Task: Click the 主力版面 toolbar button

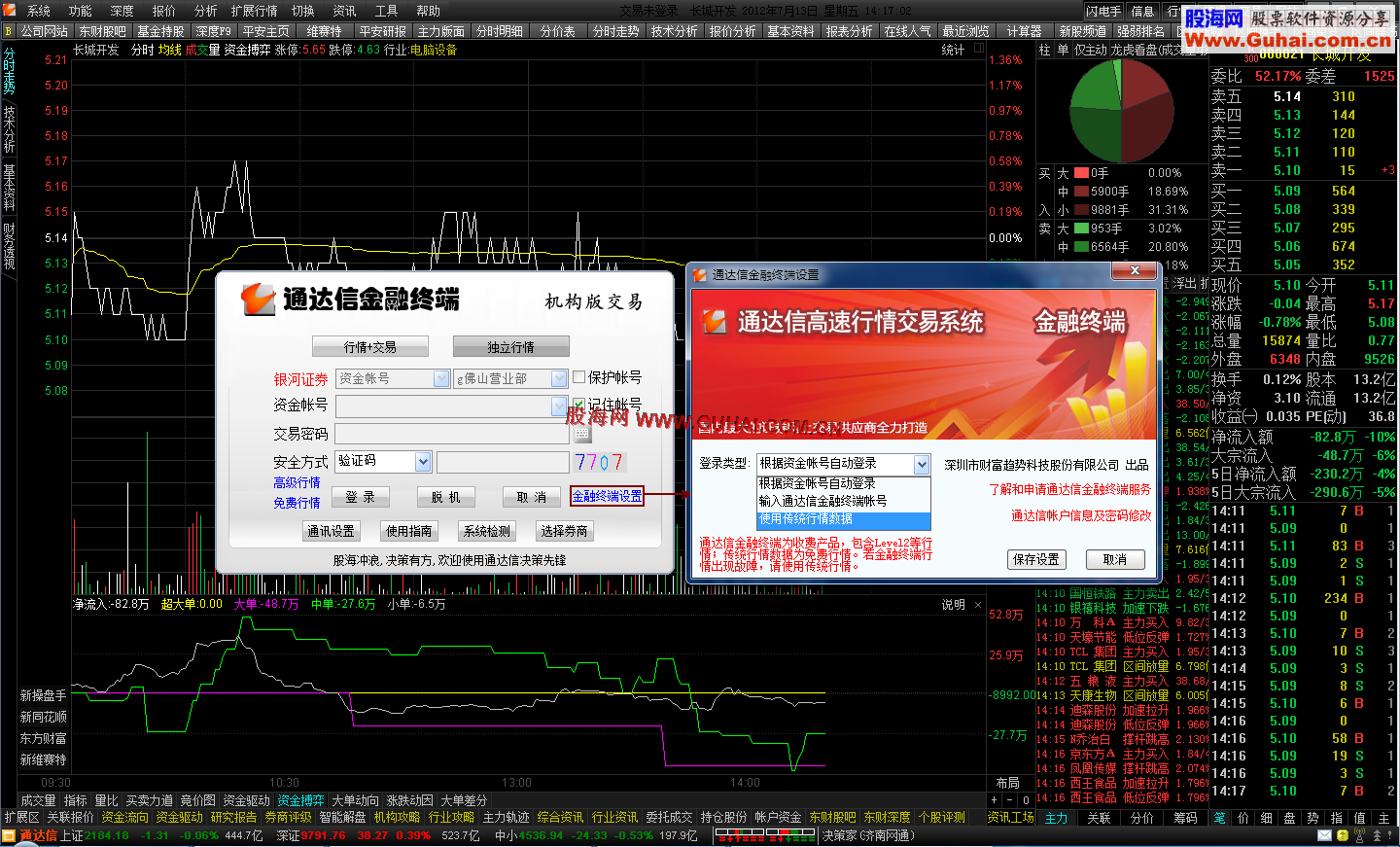Action: pyautogui.click(x=441, y=31)
